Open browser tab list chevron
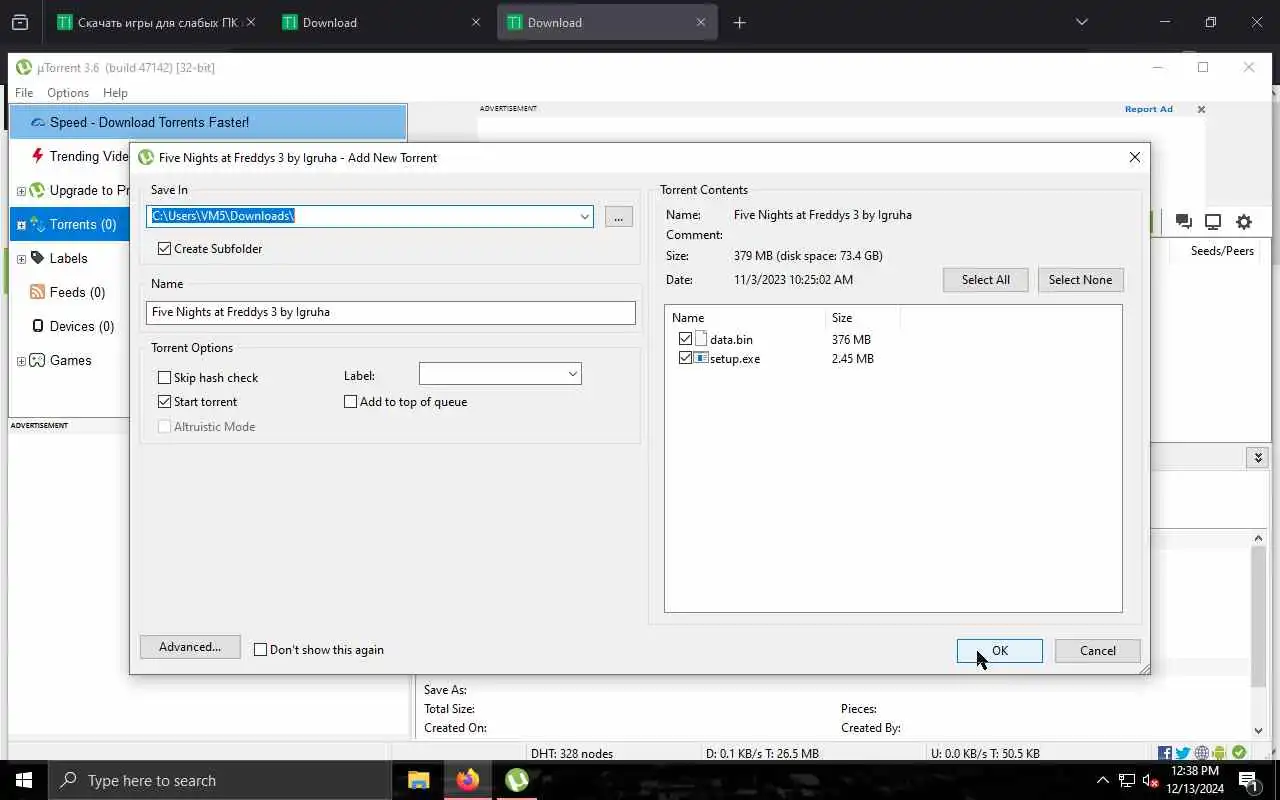Screen dimensions: 1280x800 tap(1081, 22)
